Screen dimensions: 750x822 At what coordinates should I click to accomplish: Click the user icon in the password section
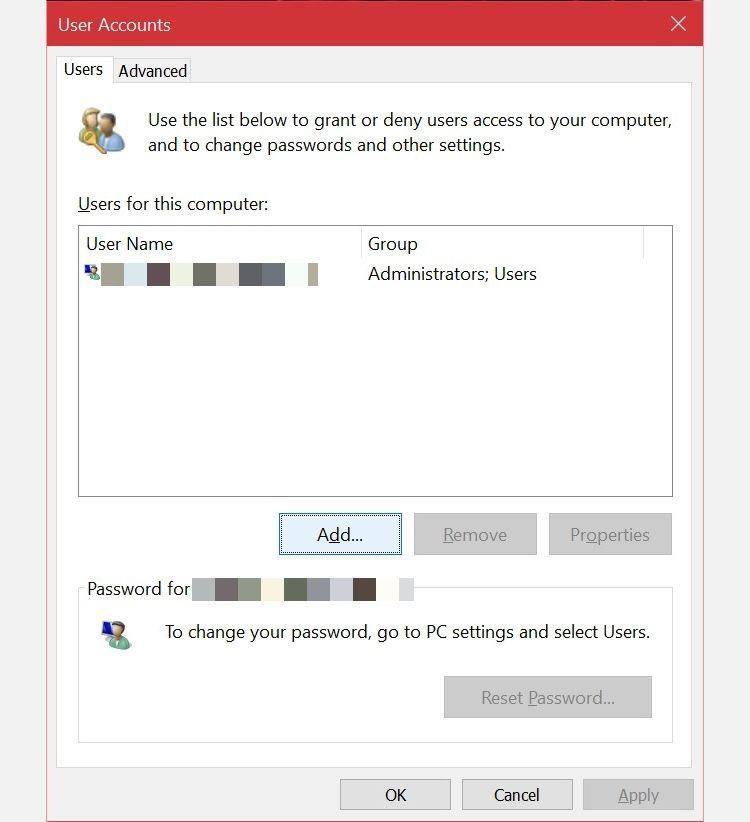tap(116, 634)
